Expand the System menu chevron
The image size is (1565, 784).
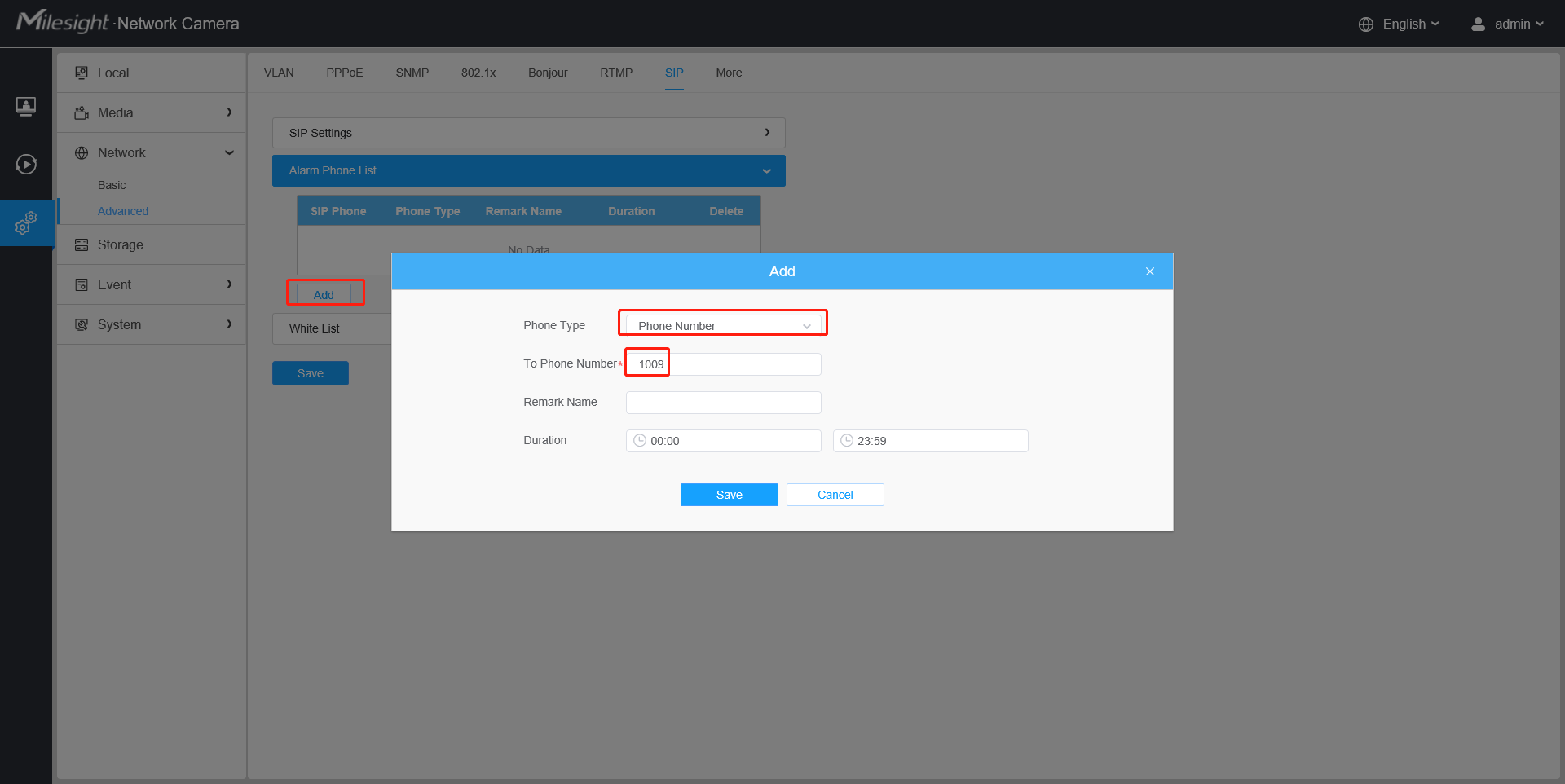tap(229, 324)
